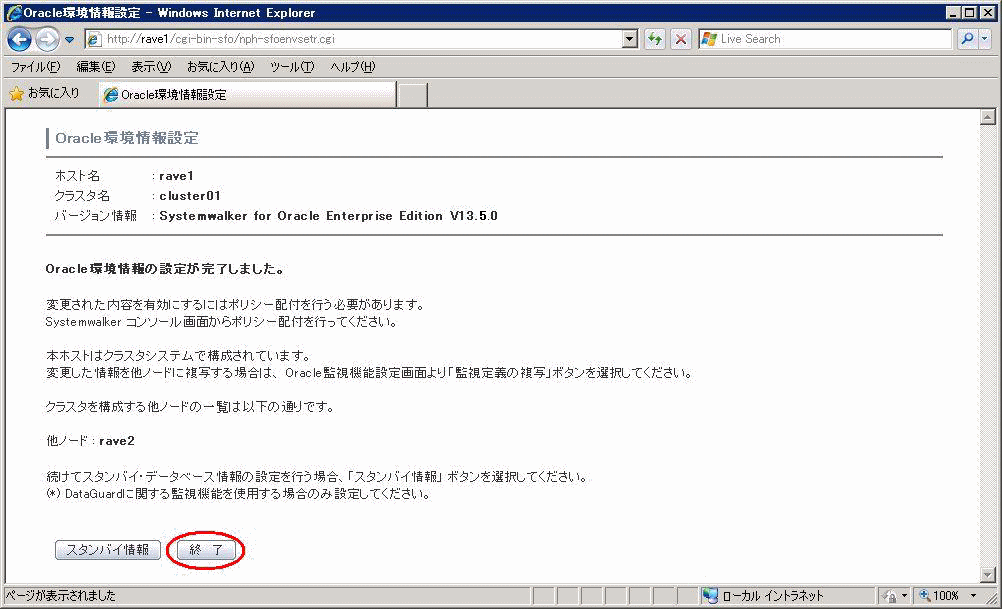Viewport: 1003px width, 609px height.
Task: Refresh the page with the green arrows icon
Action: (654, 39)
